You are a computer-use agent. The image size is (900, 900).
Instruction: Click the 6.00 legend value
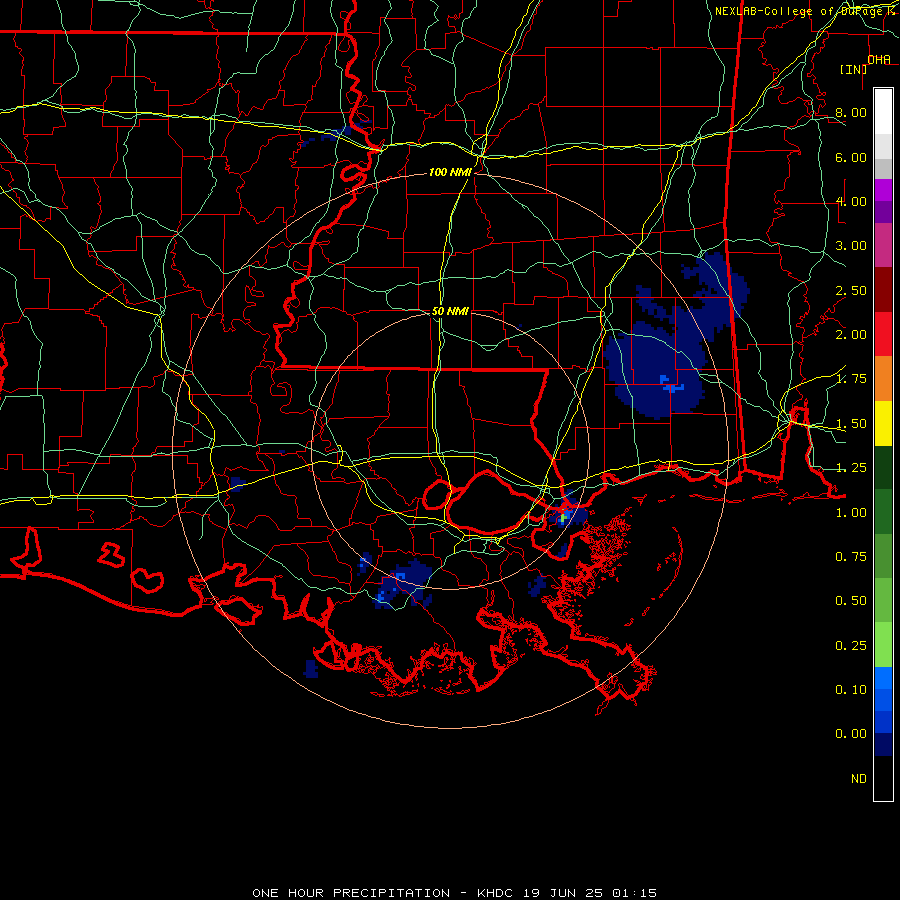[x=851, y=157]
